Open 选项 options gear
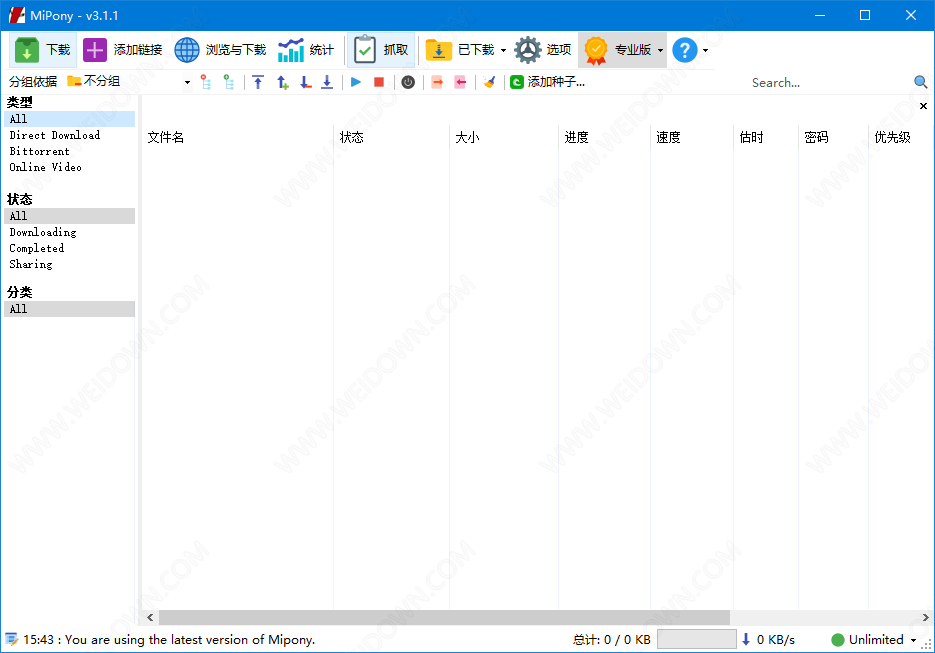 543,50
